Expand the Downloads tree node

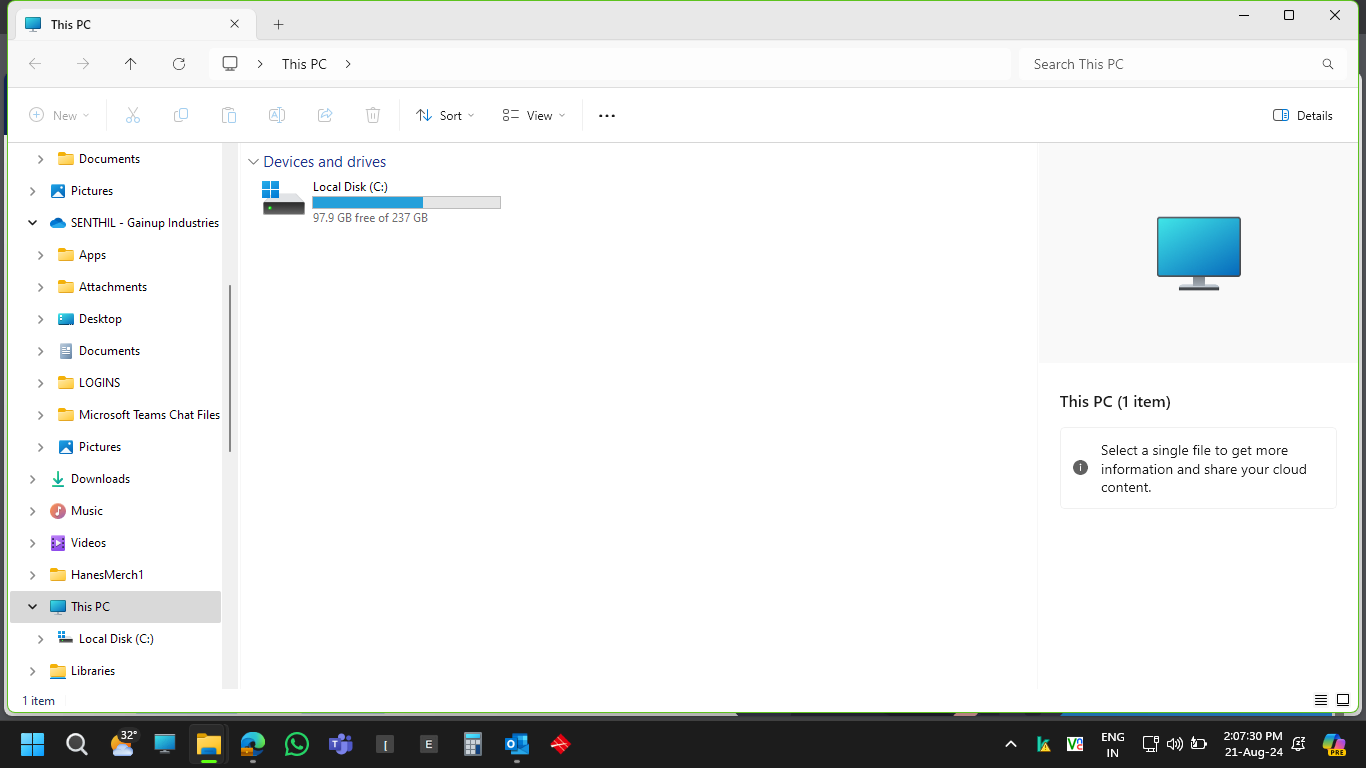click(33, 479)
